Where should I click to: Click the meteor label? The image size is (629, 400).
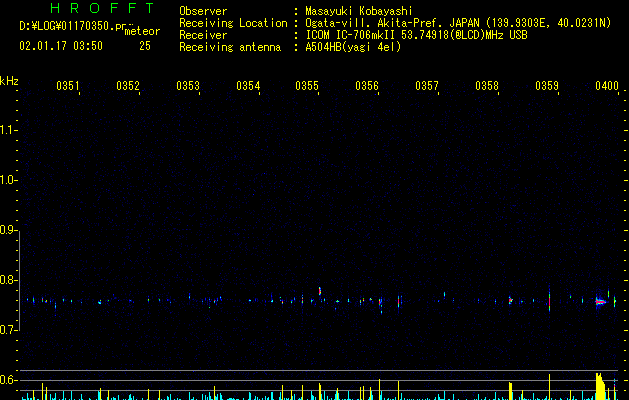click(x=142, y=31)
